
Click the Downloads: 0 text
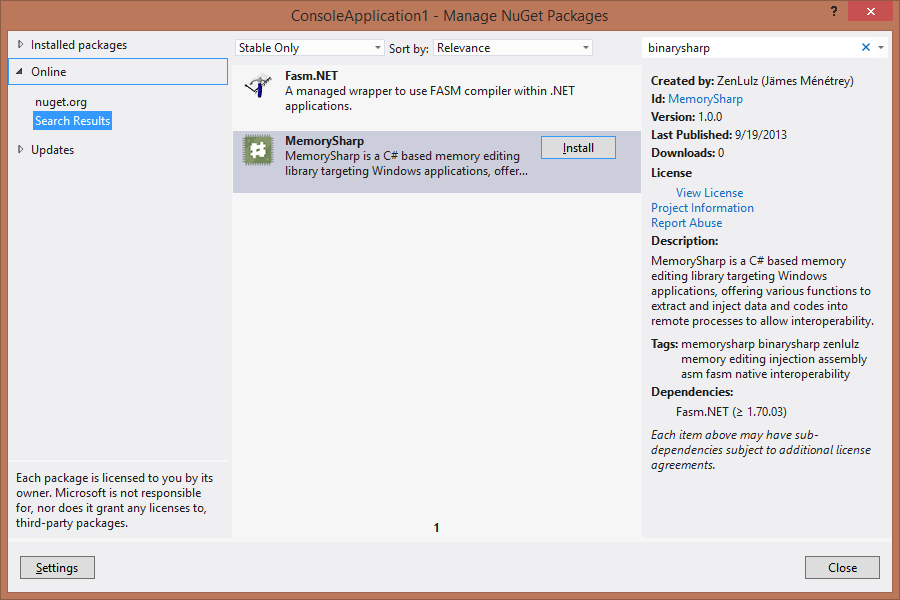point(688,153)
